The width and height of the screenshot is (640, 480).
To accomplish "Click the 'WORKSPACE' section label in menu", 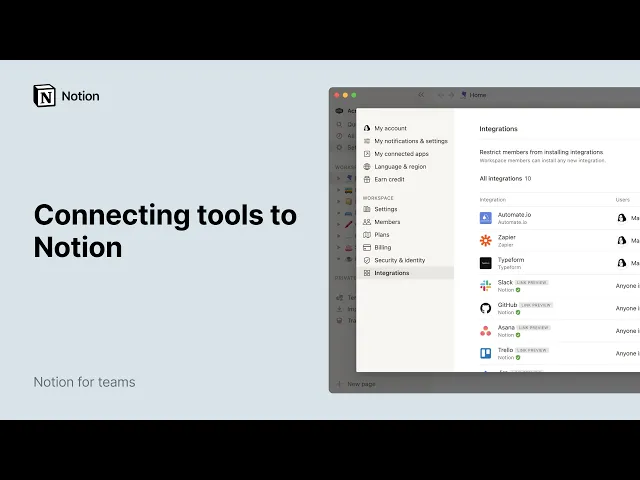I will 378,198.
